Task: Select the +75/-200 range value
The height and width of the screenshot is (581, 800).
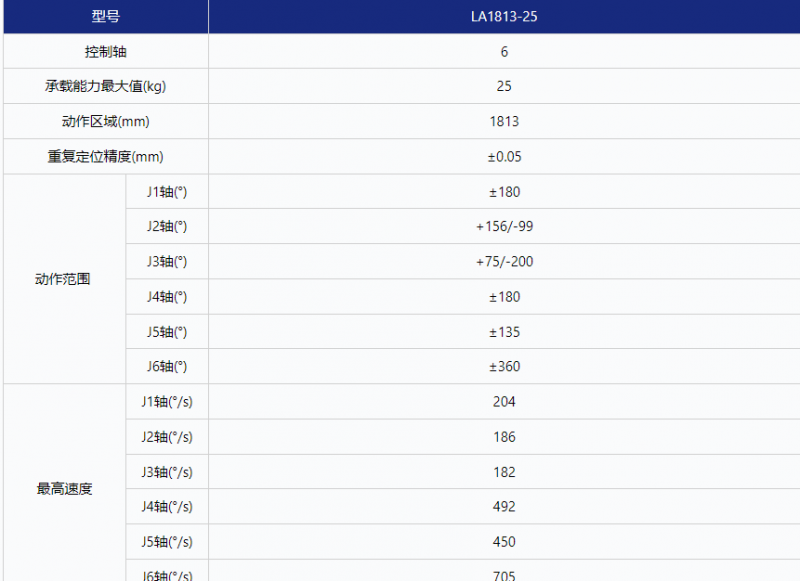Action: coord(504,261)
